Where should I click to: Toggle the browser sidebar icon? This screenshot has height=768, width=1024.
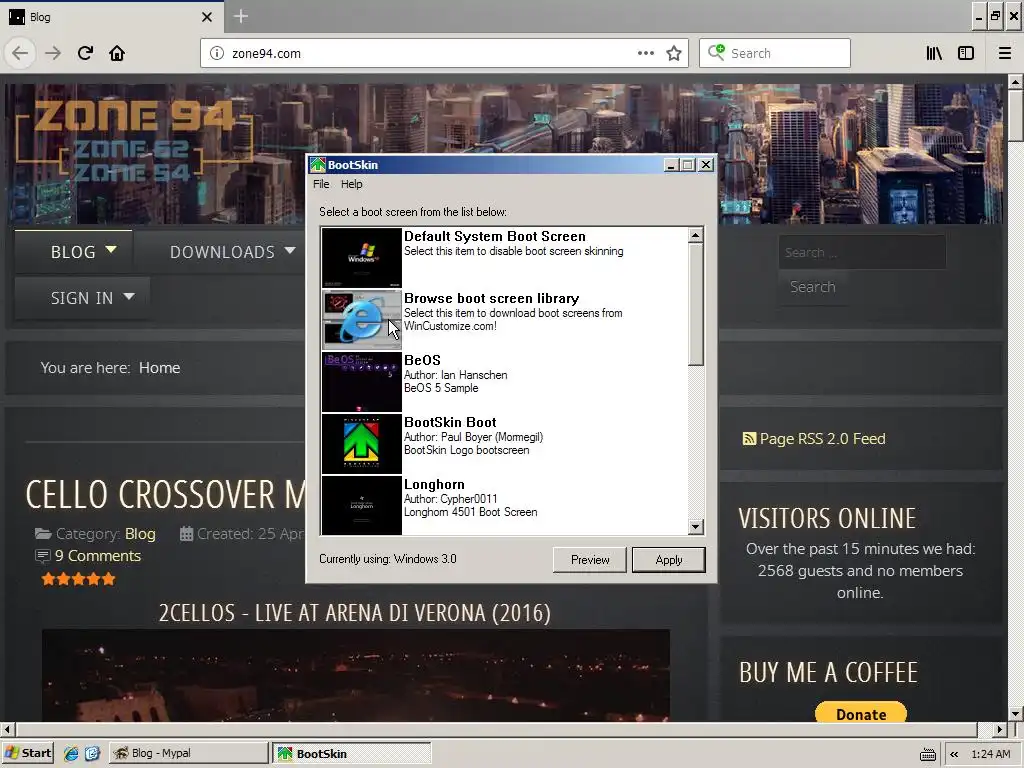(x=966, y=53)
